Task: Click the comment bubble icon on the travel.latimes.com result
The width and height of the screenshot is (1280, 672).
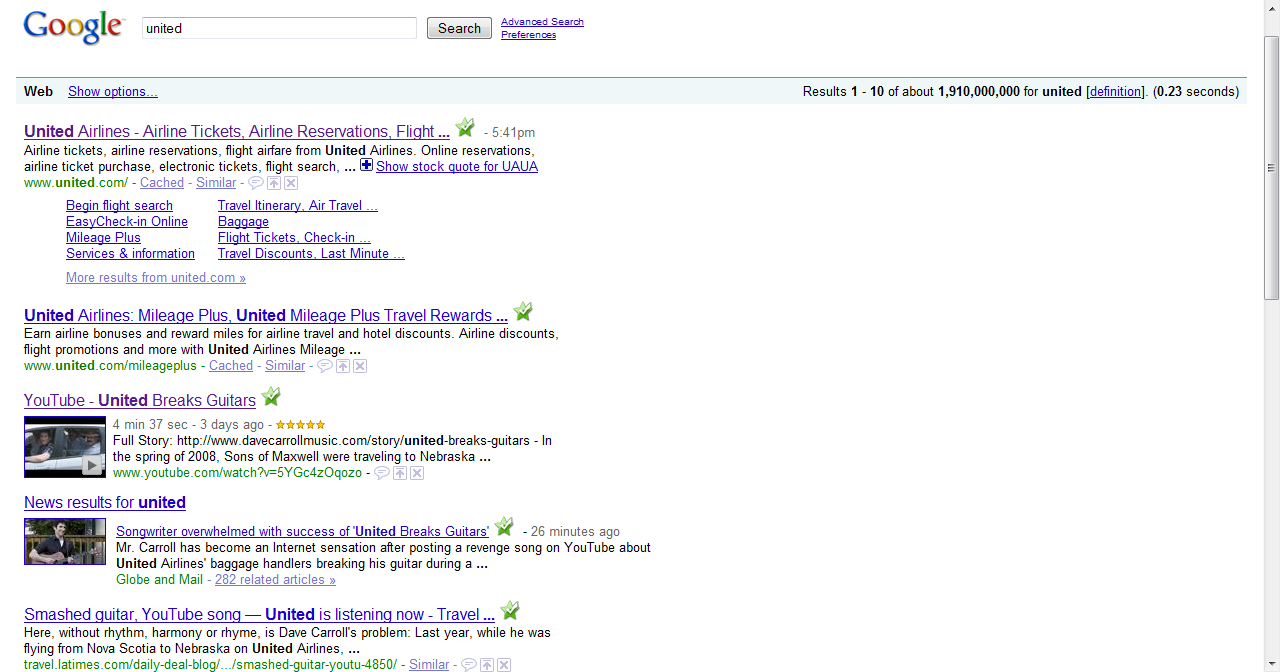Action: [469, 665]
